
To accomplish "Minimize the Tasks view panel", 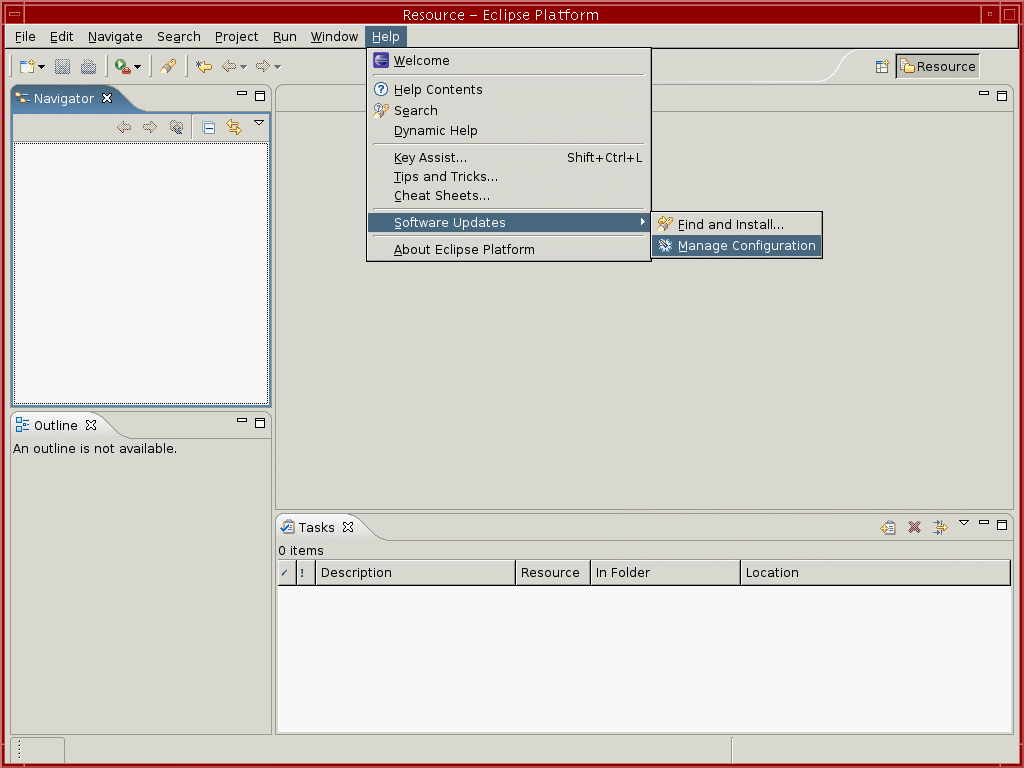I will pos(984,523).
